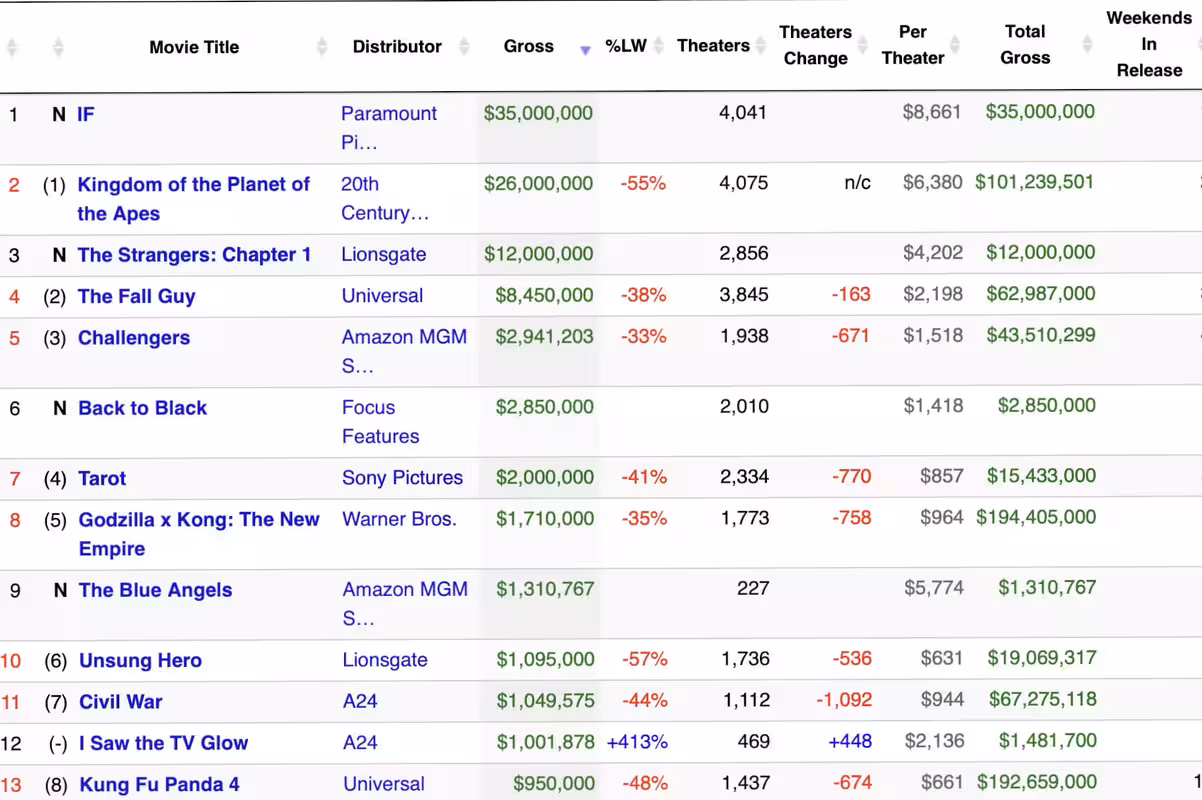
Task: Select the -163 theaters change value
Action: [851, 294]
